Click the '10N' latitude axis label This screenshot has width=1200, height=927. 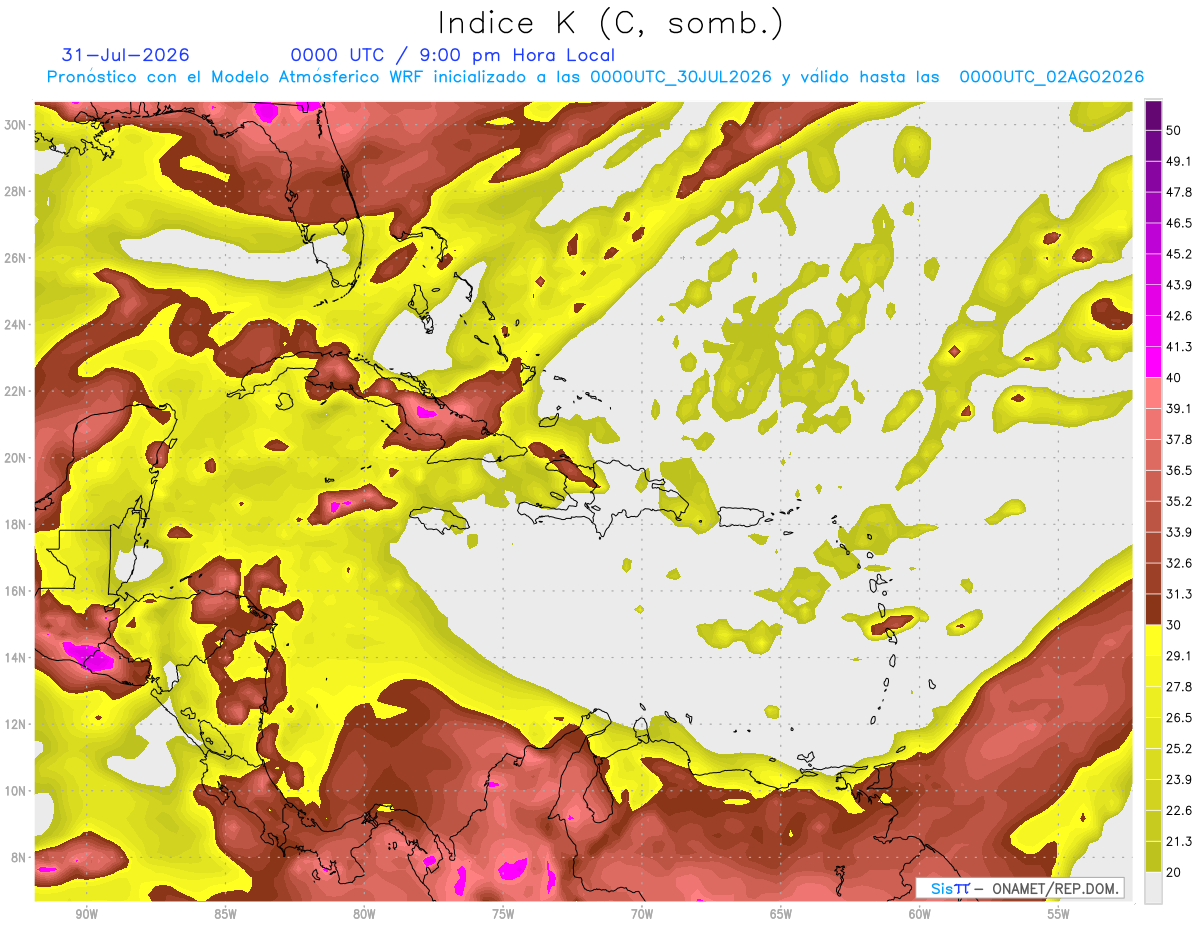click(x=15, y=791)
